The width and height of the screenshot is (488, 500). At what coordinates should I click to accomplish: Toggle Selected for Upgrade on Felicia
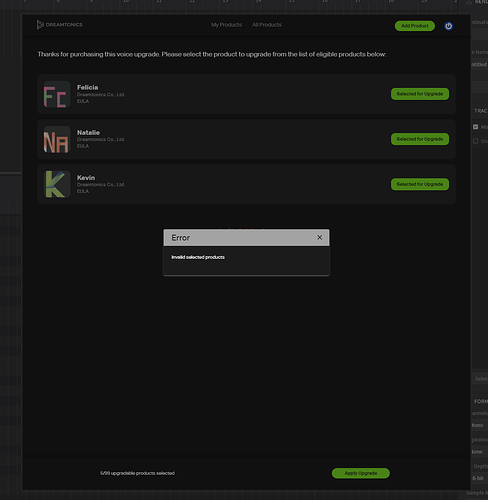(420, 94)
